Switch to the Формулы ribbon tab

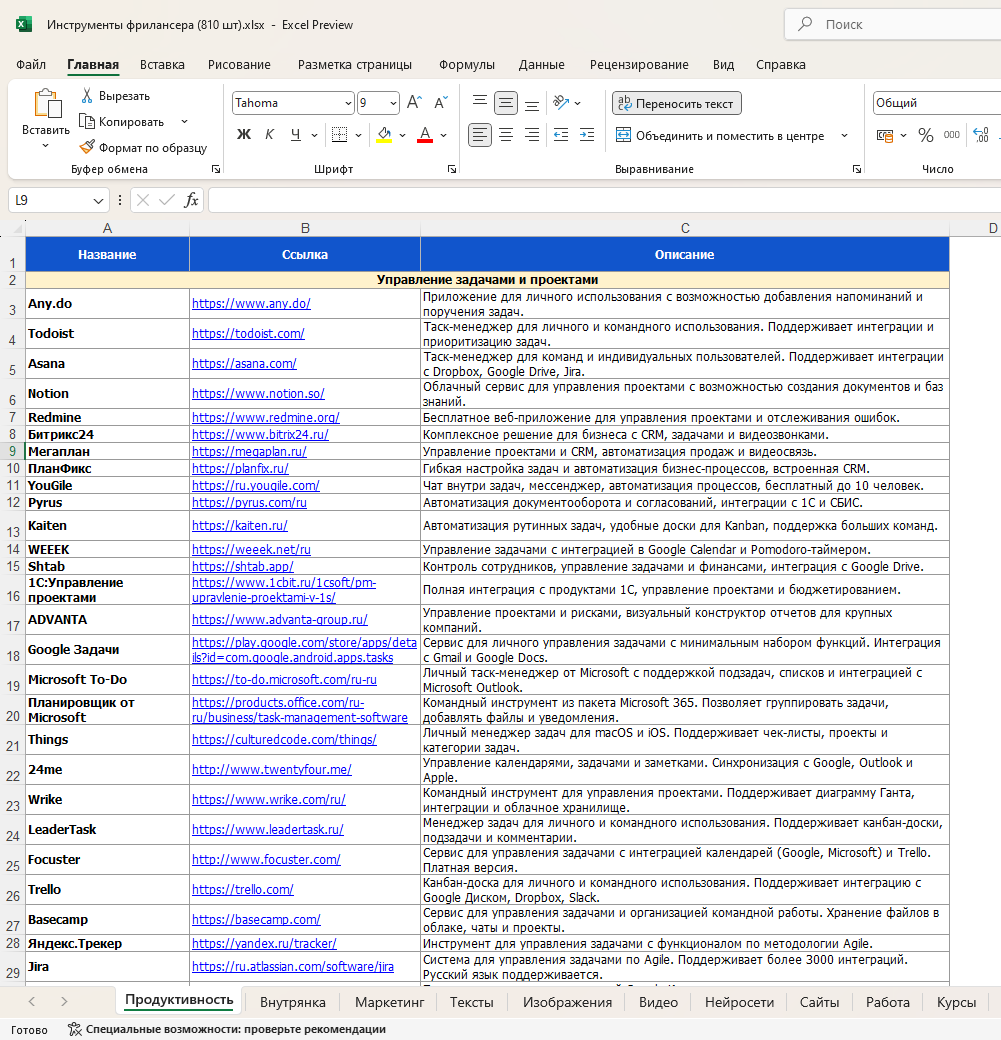(x=466, y=64)
